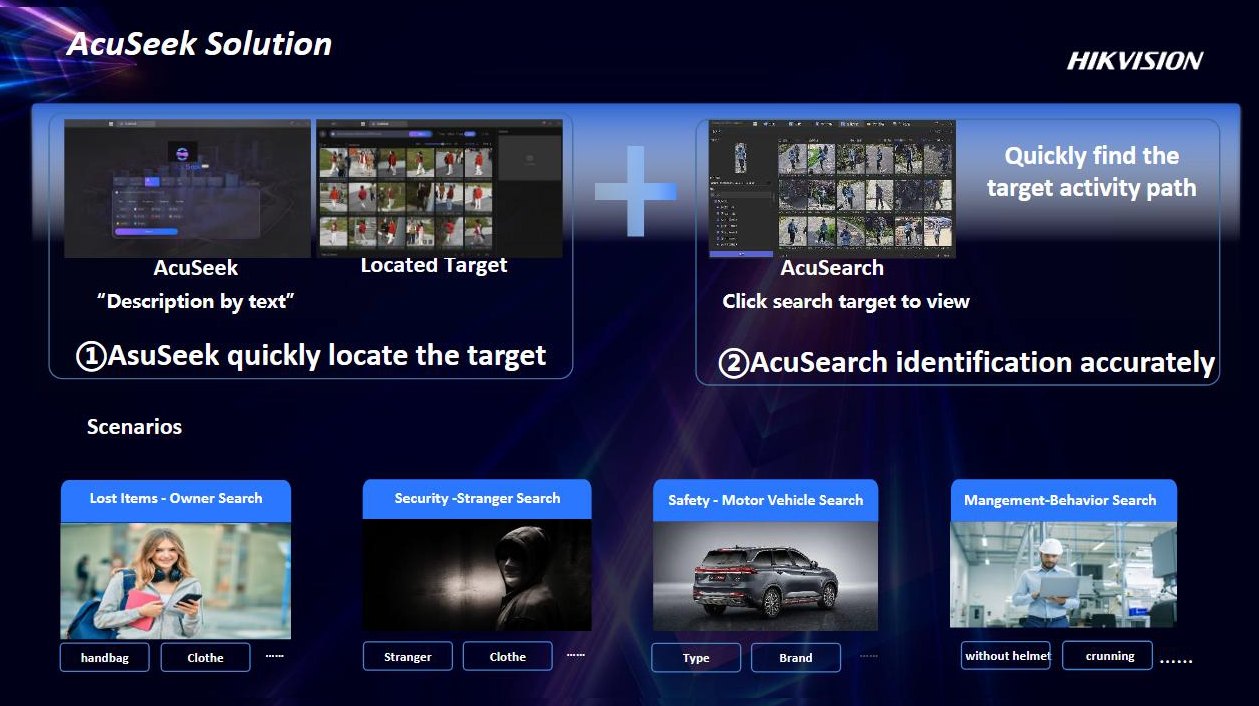The image size is (1259, 706).
Task: Open the AcuSearch results screenshot
Action: coord(831,188)
